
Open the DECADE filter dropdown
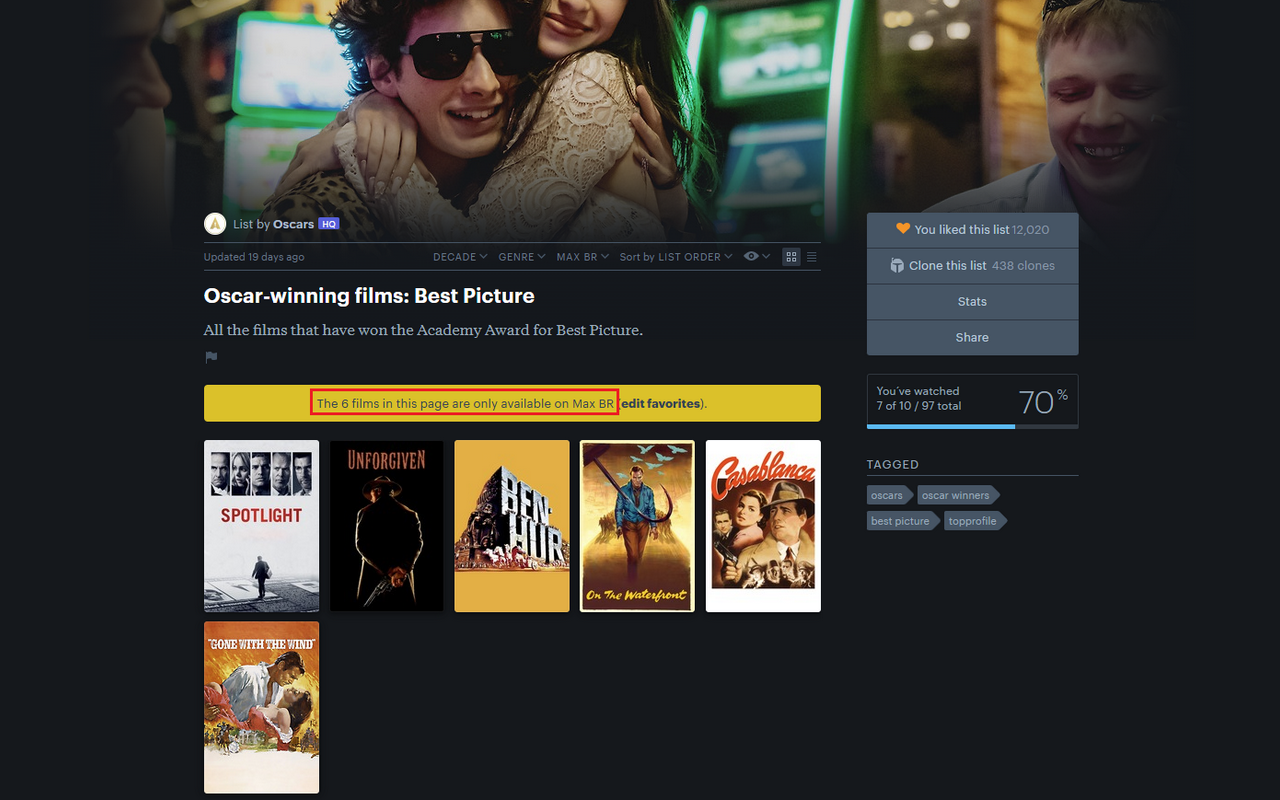click(460, 257)
